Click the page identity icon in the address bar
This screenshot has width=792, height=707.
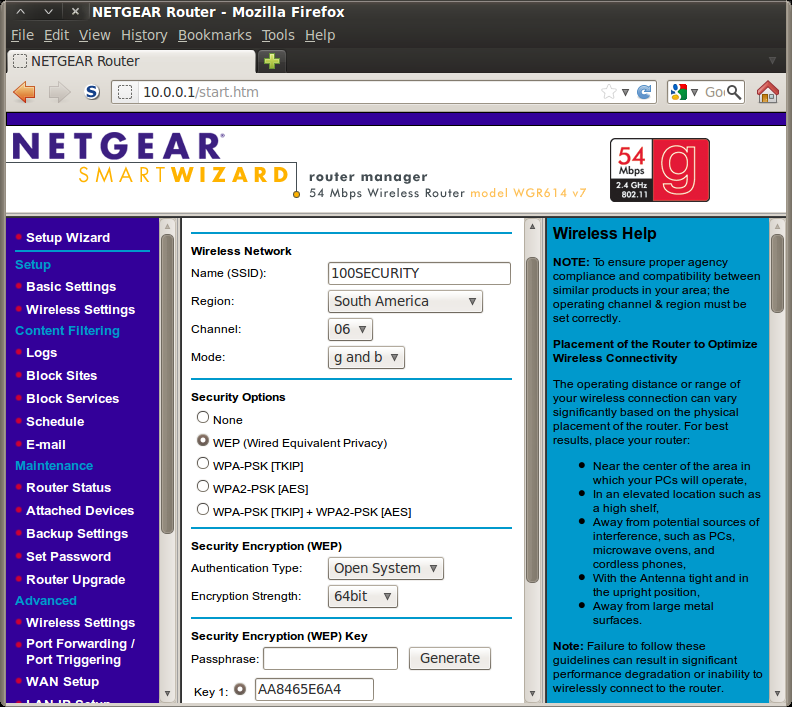pos(125,92)
